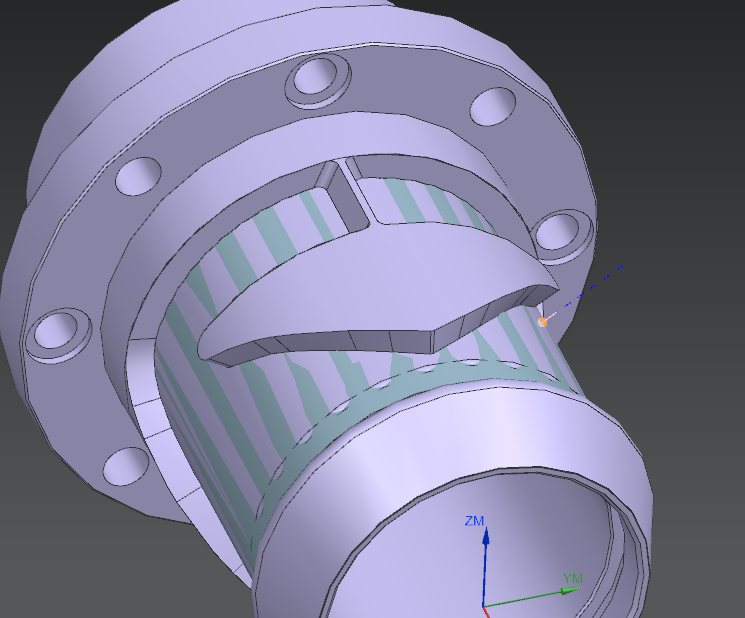This screenshot has height=618, width=745.
Task: Click the ZM axis label
Action: [475, 521]
